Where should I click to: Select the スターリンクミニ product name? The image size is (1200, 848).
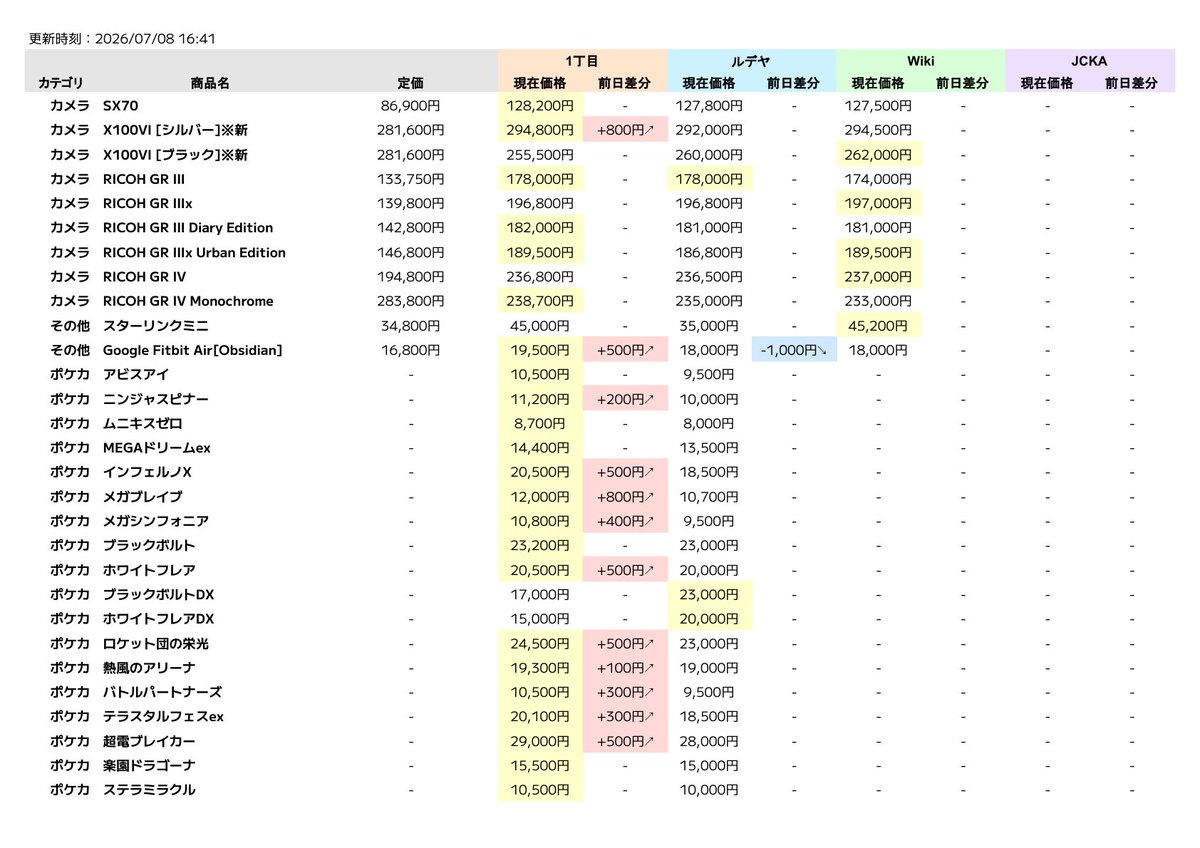(155, 326)
